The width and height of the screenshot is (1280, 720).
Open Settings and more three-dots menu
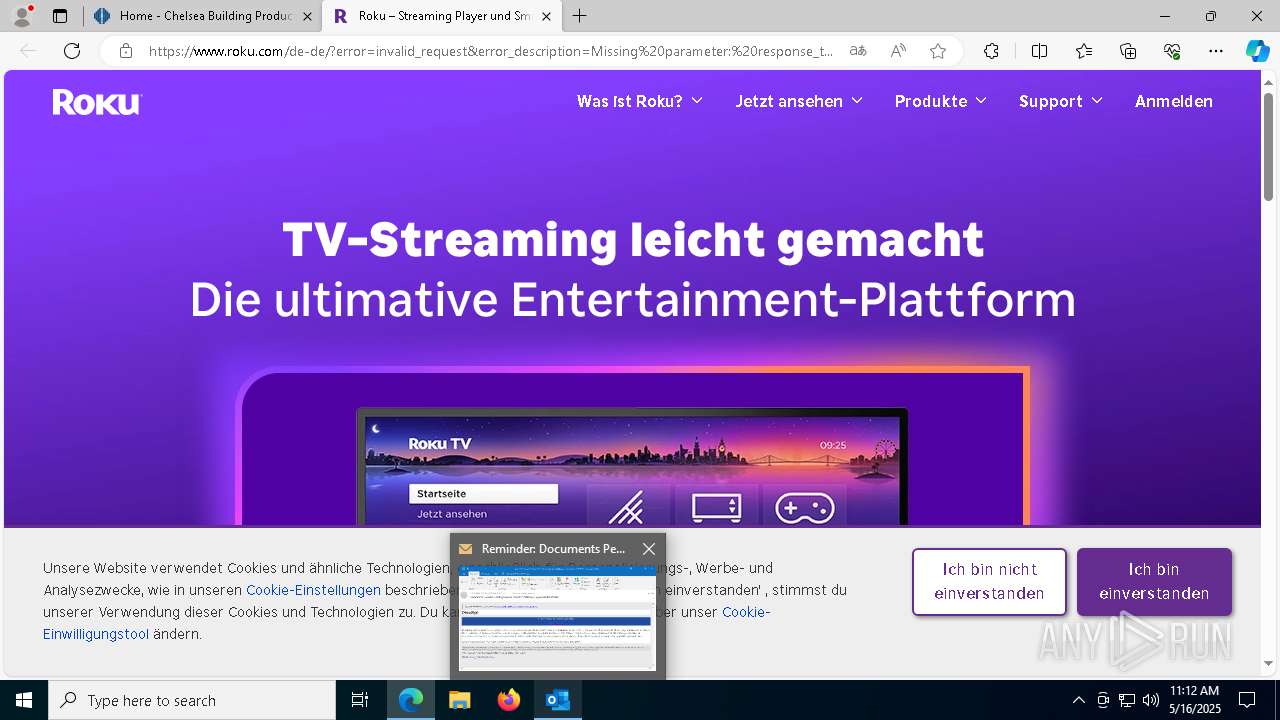pyautogui.click(x=1216, y=51)
